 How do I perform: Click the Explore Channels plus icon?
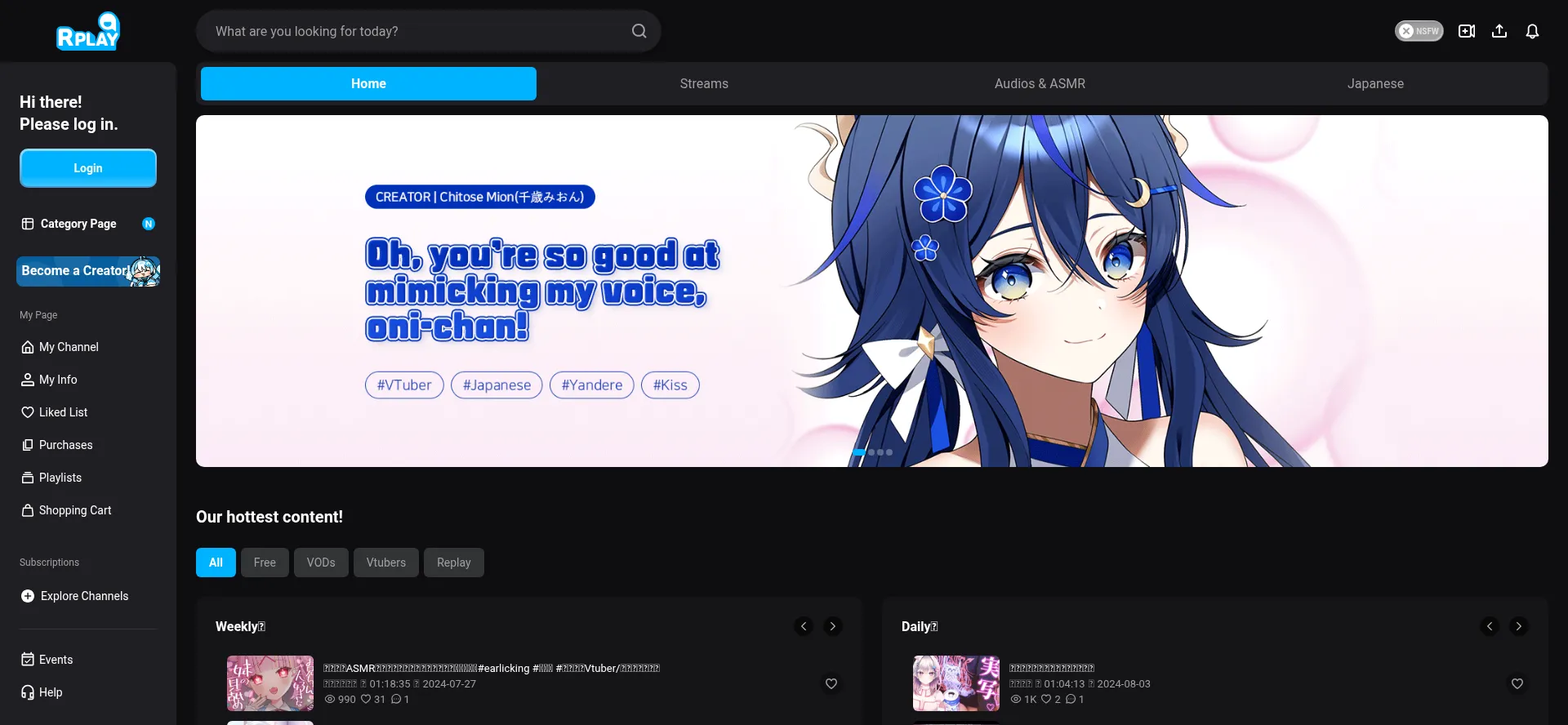click(28, 596)
